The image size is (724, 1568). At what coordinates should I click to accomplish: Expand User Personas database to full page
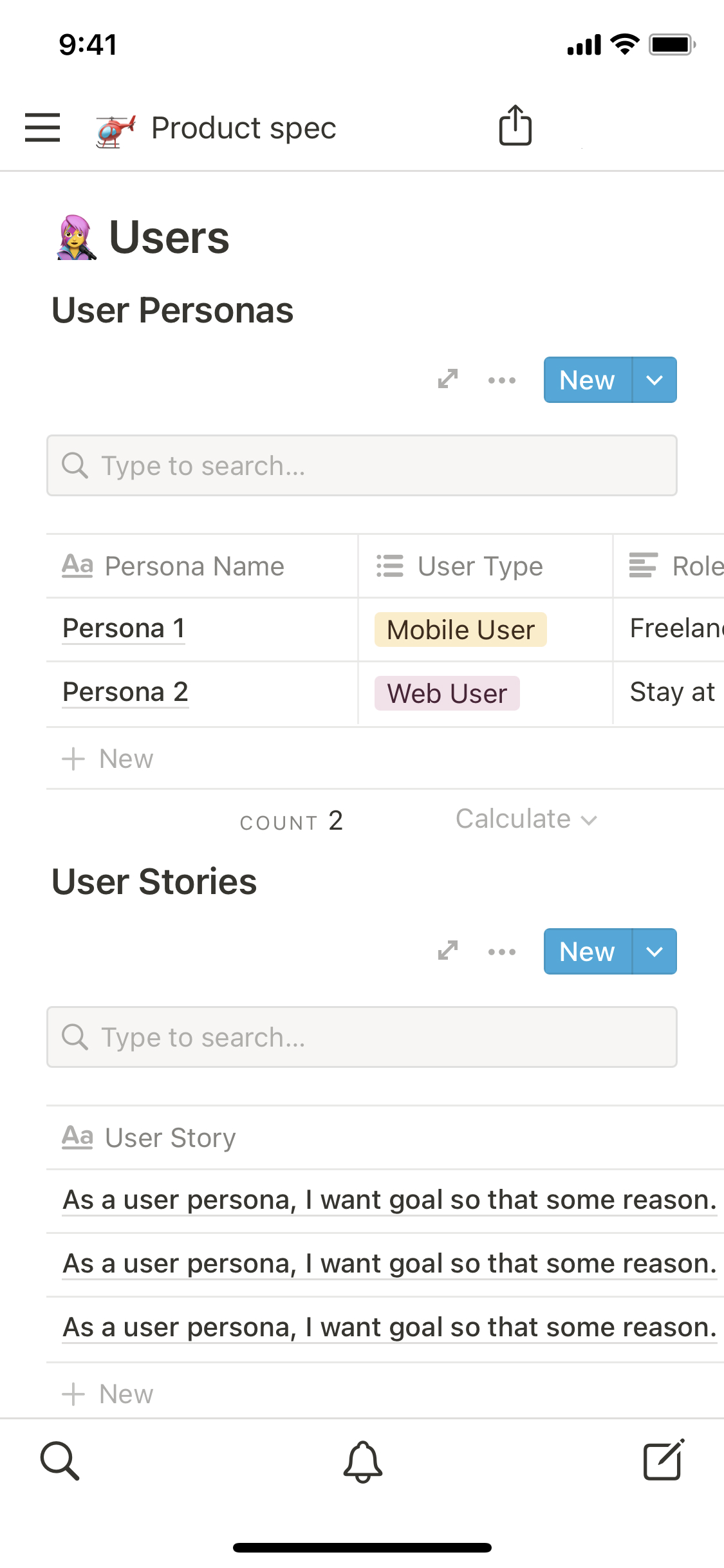(447, 379)
